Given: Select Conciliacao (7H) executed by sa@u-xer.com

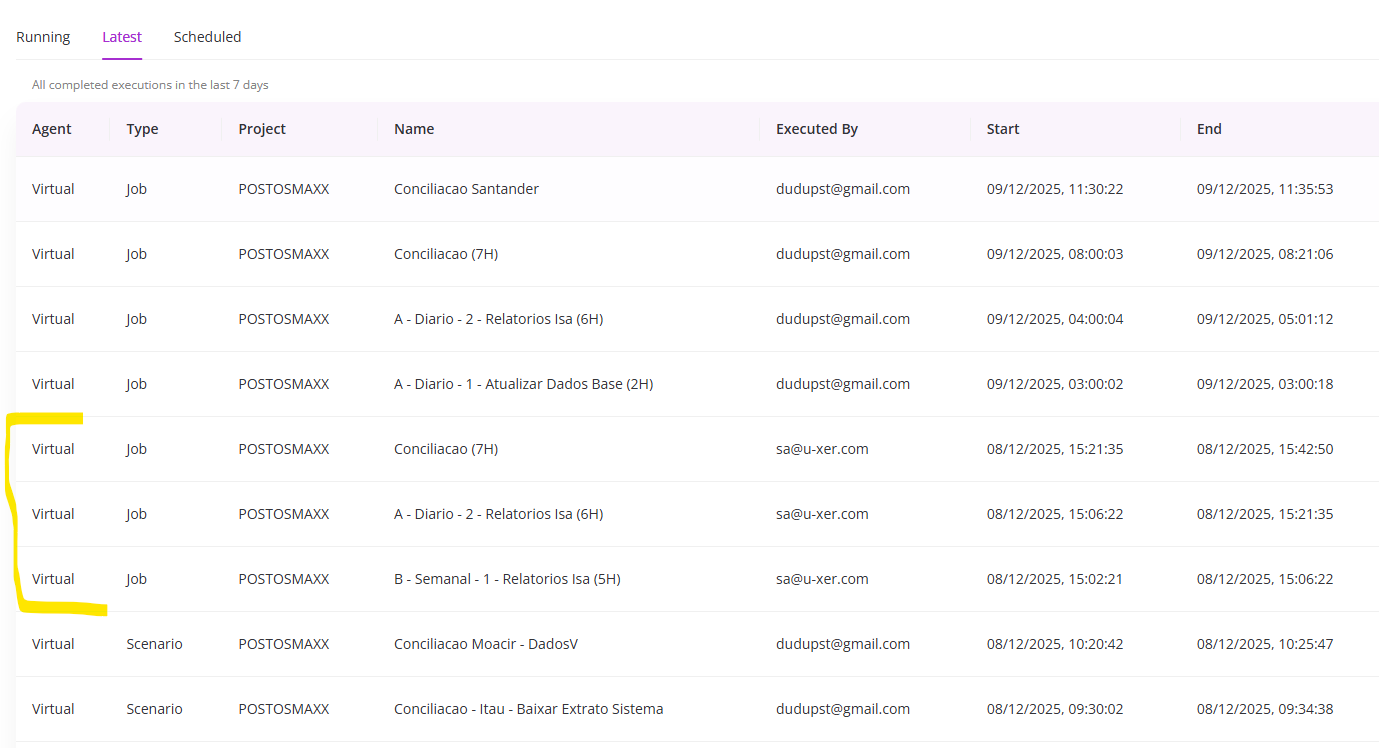Looking at the screenshot, I should click(446, 449).
